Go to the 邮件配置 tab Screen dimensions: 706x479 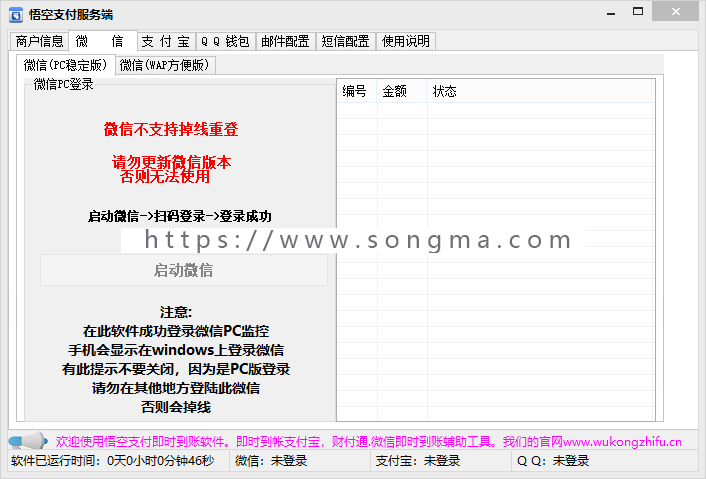(x=285, y=41)
